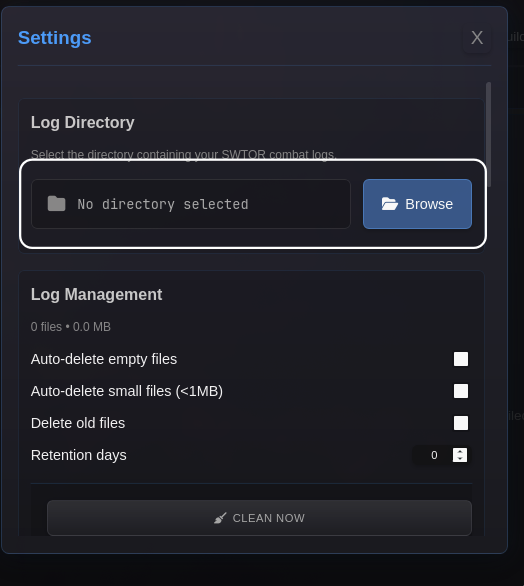
Task: Select the 'No directory selected' path field
Action: pos(191,204)
